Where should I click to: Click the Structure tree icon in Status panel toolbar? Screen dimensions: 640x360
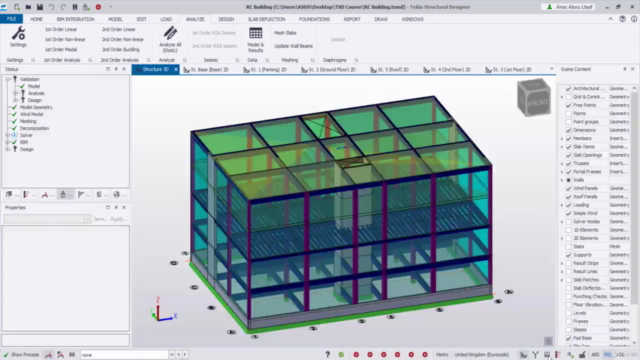point(26,195)
